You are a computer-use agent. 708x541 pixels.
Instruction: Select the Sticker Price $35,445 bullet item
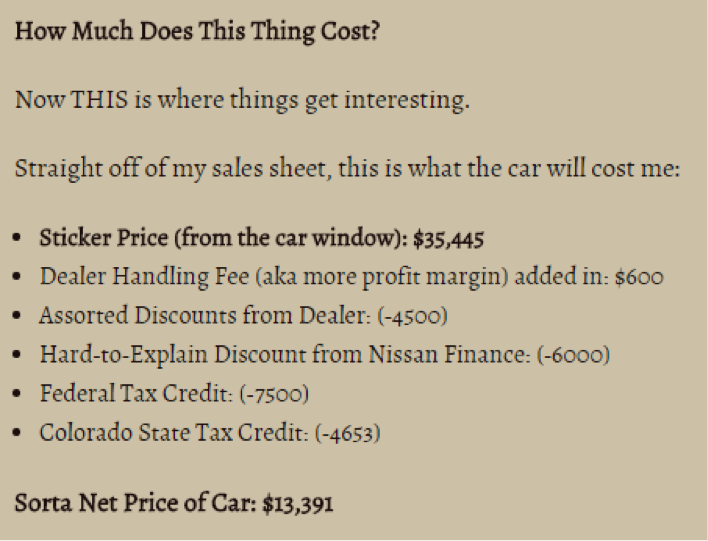[261, 238]
